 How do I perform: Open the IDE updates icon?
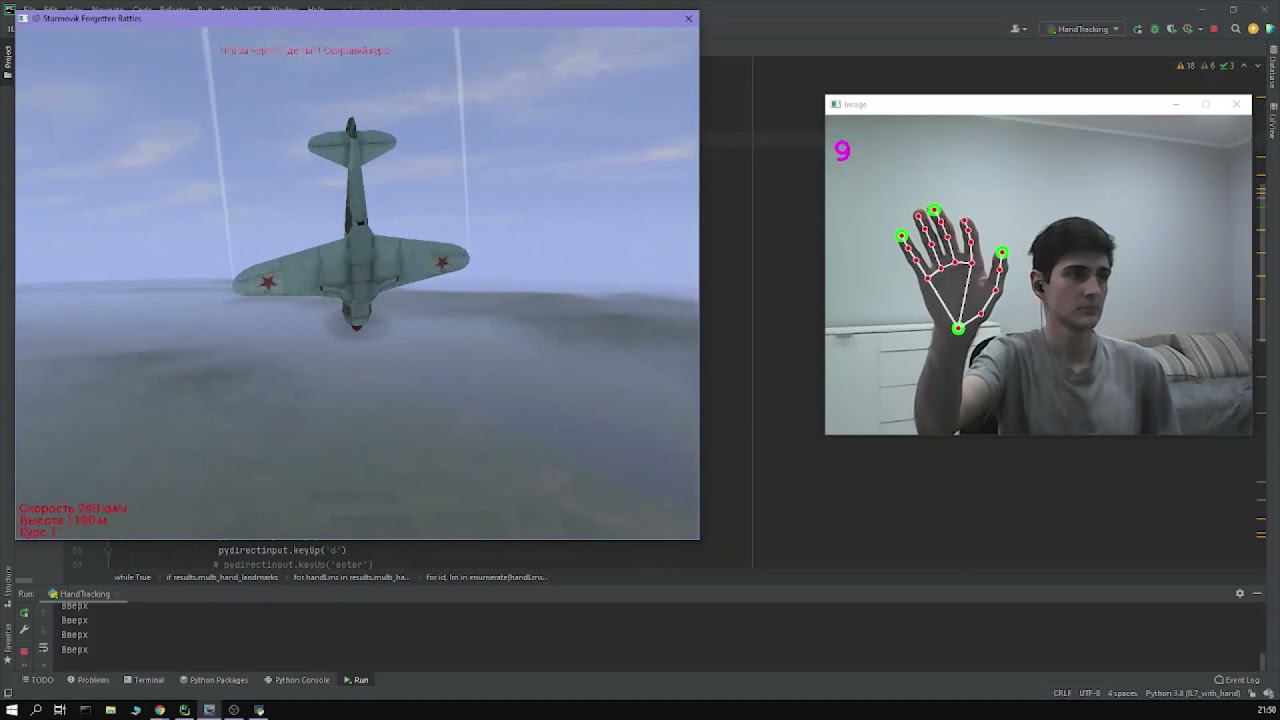click(x=1253, y=29)
